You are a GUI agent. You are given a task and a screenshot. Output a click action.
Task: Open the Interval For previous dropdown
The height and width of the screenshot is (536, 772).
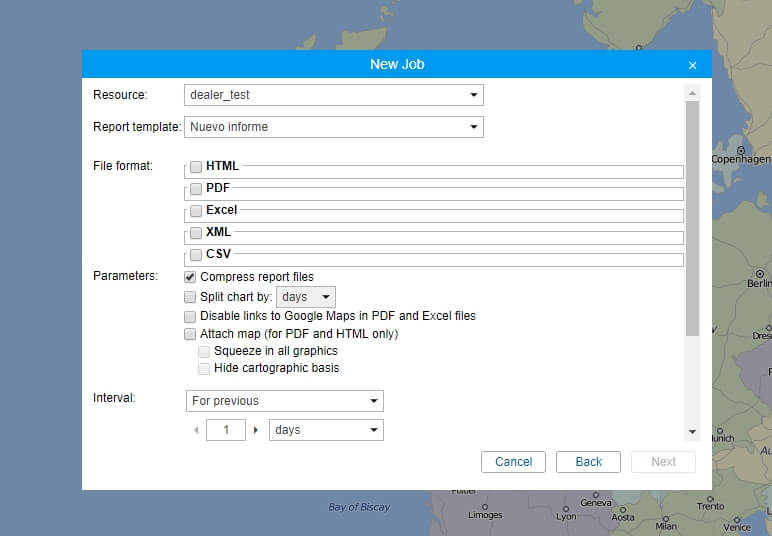point(285,401)
